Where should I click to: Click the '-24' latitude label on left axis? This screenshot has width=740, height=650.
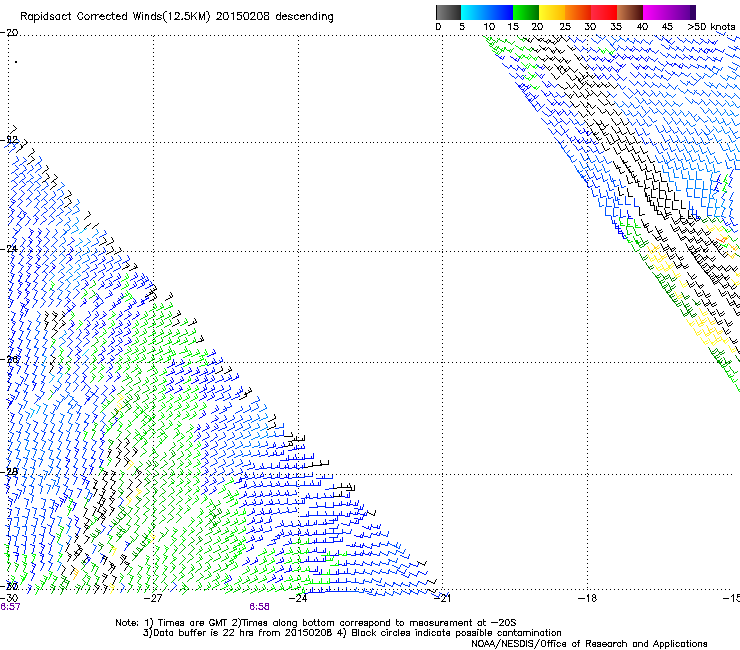[9, 249]
